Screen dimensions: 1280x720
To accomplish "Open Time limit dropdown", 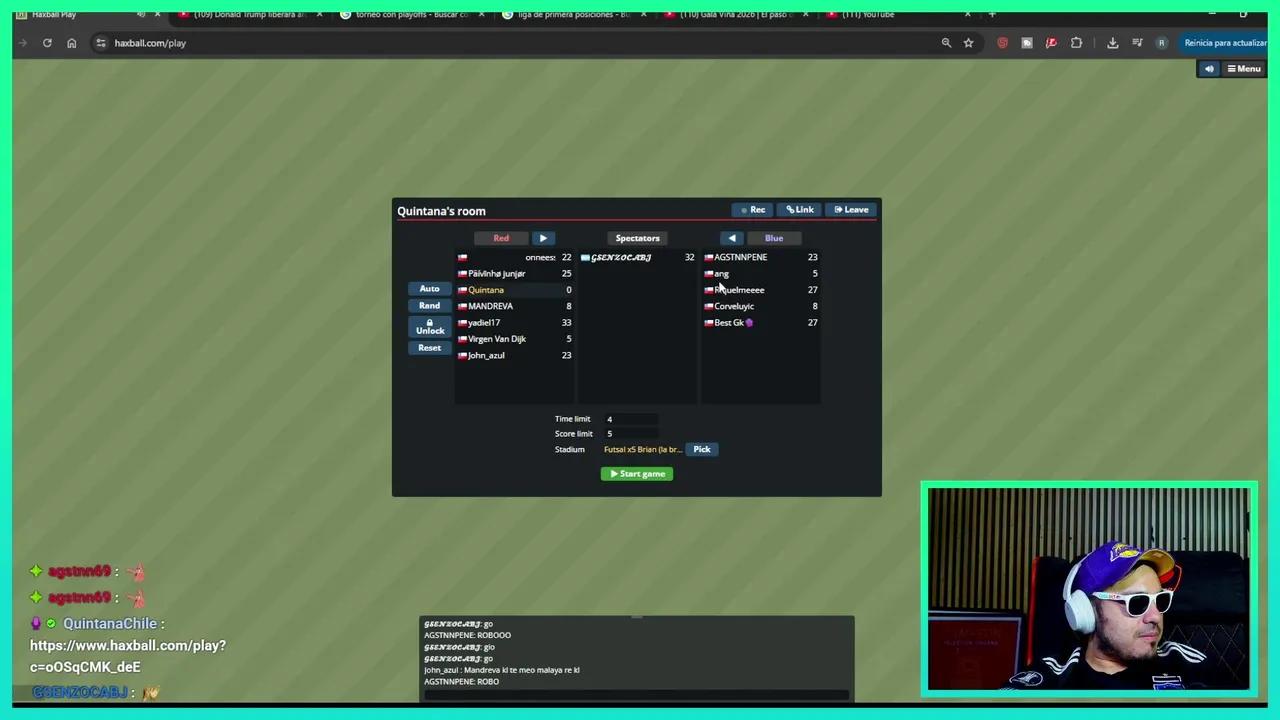I will [x=630, y=419].
